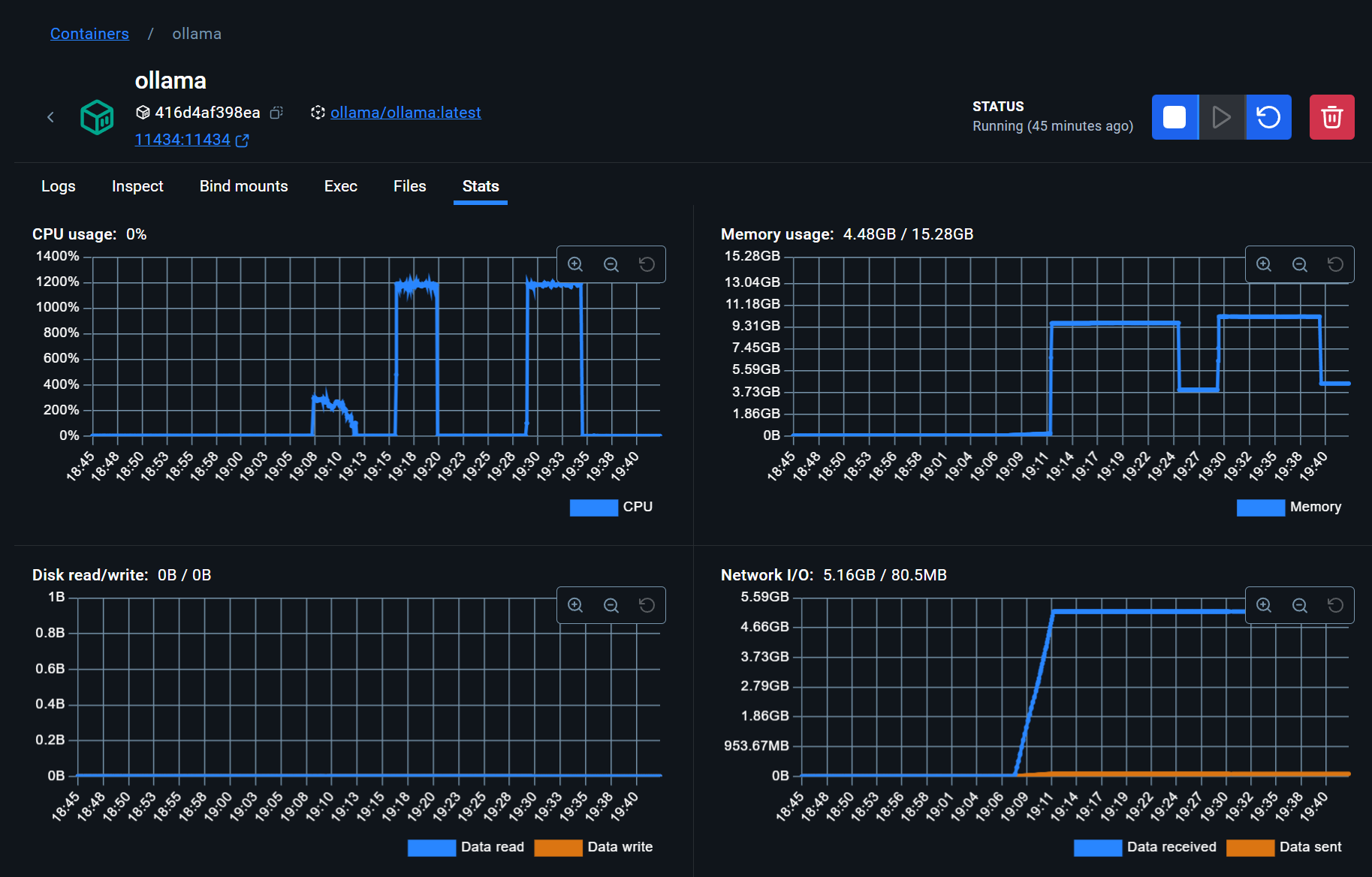Click the image icon beside ollama/ollama:latest
Image resolution: width=1372 pixels, height=877 pixels.
tap(318, 113)
